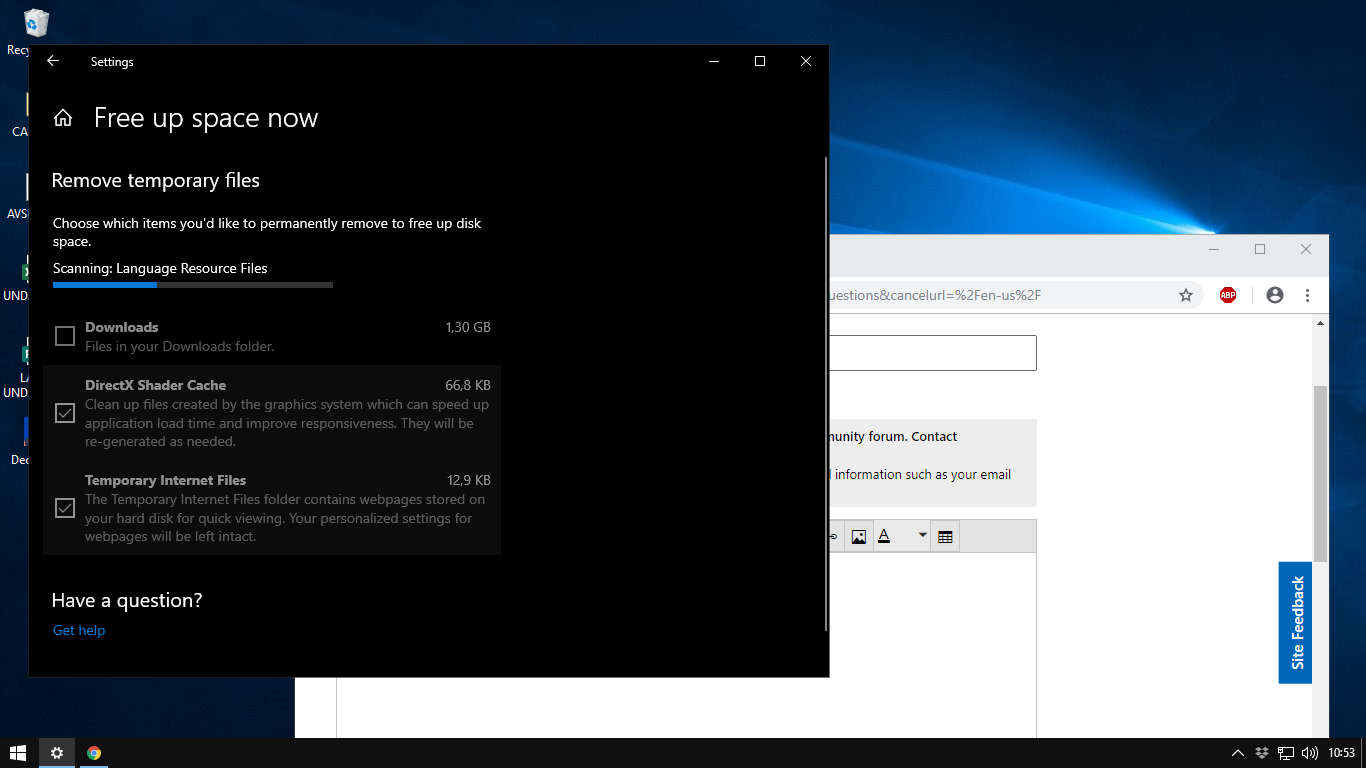Screen dimensions: 1366x768
Task: Open the Settings home icon
Action: pos(63,118)
